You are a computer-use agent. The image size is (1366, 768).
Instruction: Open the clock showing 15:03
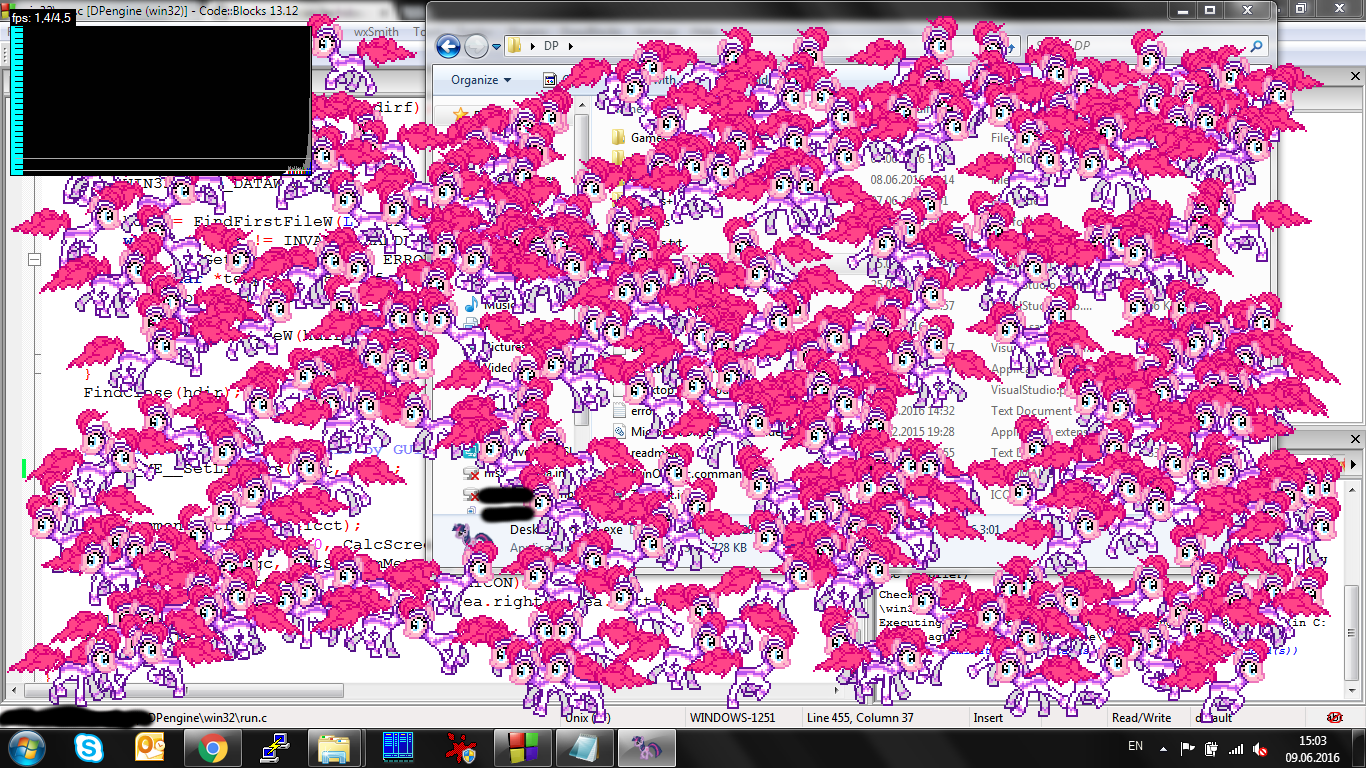point(1314,748)
